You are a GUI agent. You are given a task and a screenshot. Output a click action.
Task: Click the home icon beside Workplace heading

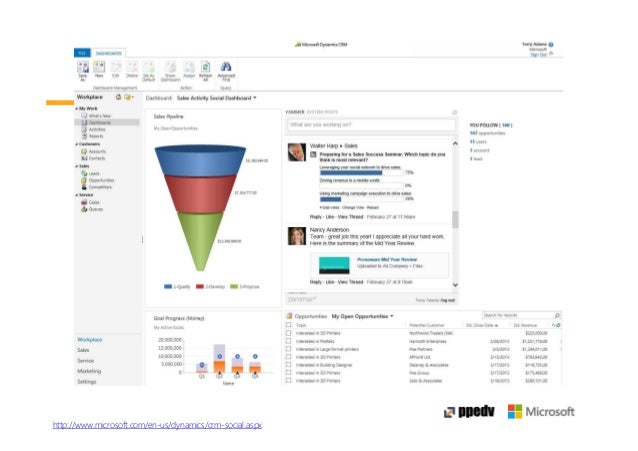pos(118,97)
